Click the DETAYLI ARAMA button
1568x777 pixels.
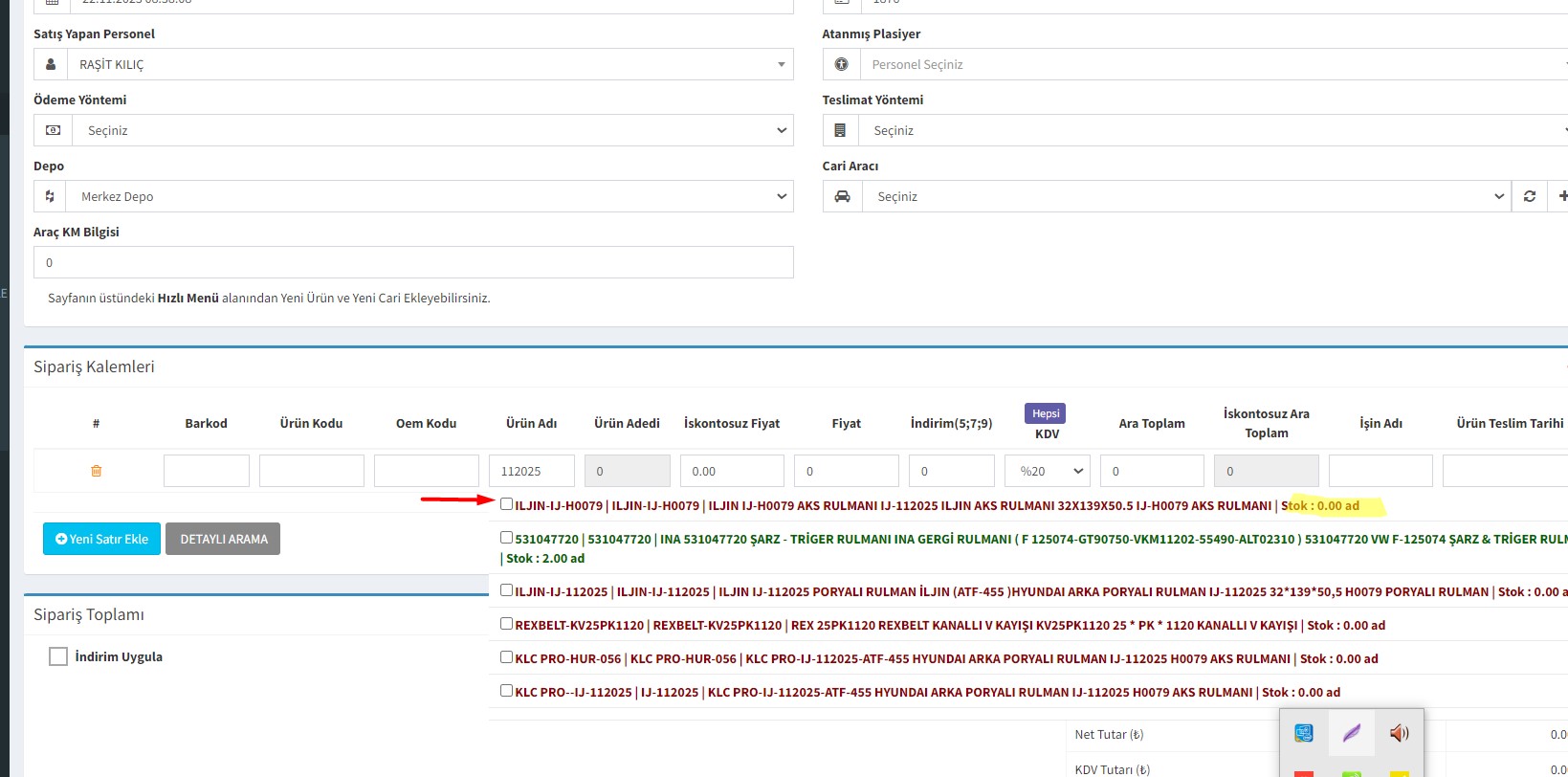pyautogui.click(x=223, y=539)
